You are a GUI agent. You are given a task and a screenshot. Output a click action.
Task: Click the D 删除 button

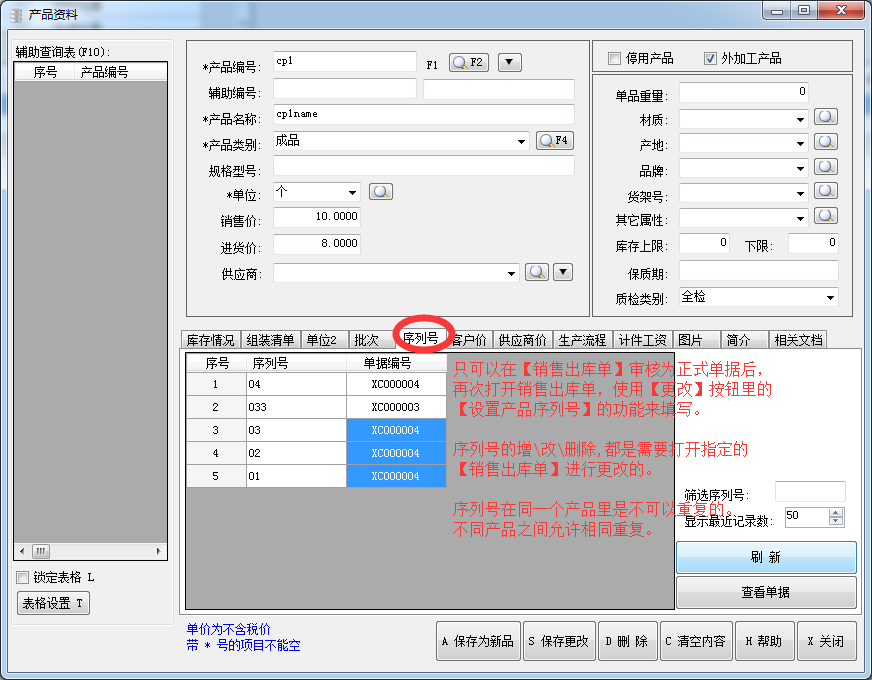click(627, 641)
